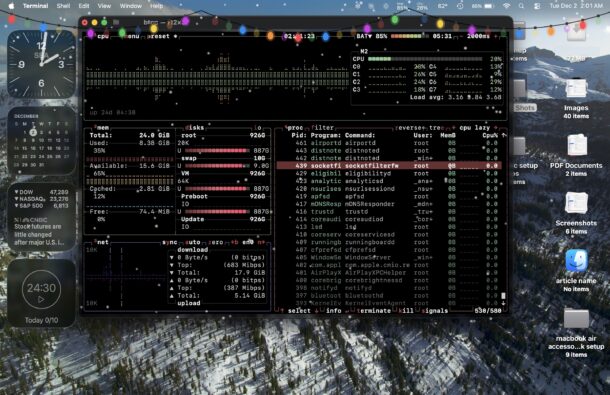The image size is (610, 395).
Task: Start the 24:30 timer play button
Action: pyautogui.click(x=41, y=300)
